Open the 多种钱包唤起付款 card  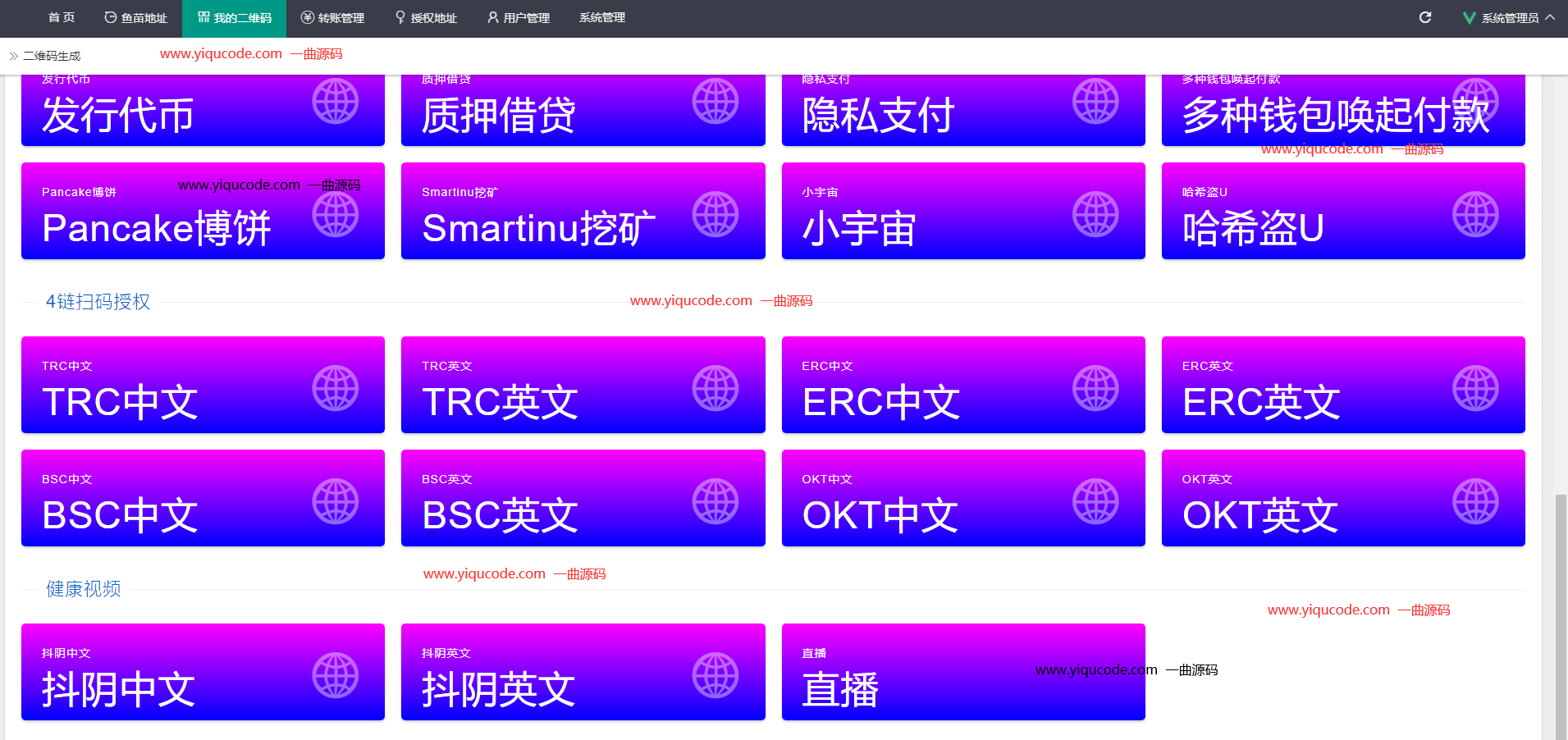(1343, 110)
